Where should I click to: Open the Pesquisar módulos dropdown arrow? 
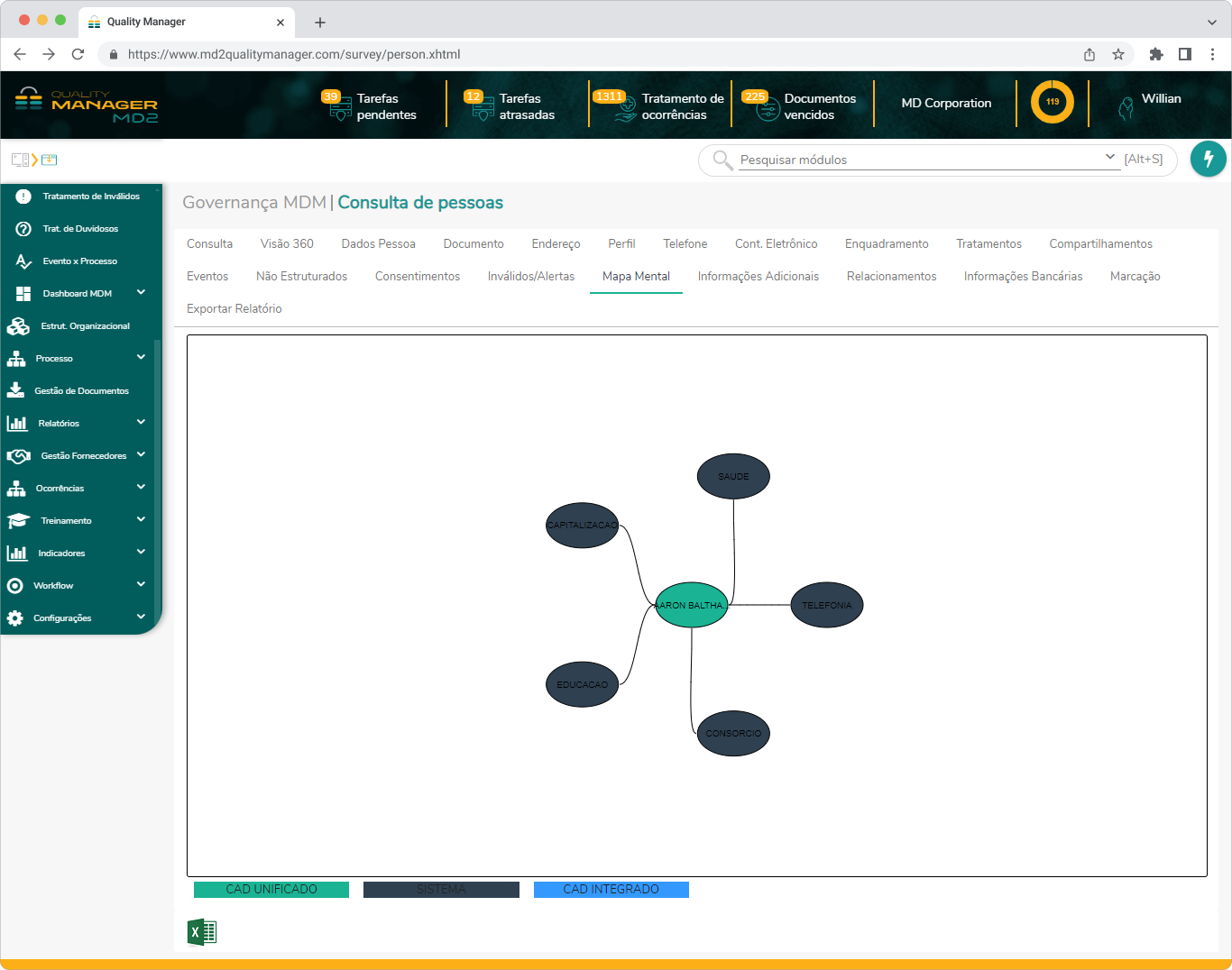[x=1109, y=157]
